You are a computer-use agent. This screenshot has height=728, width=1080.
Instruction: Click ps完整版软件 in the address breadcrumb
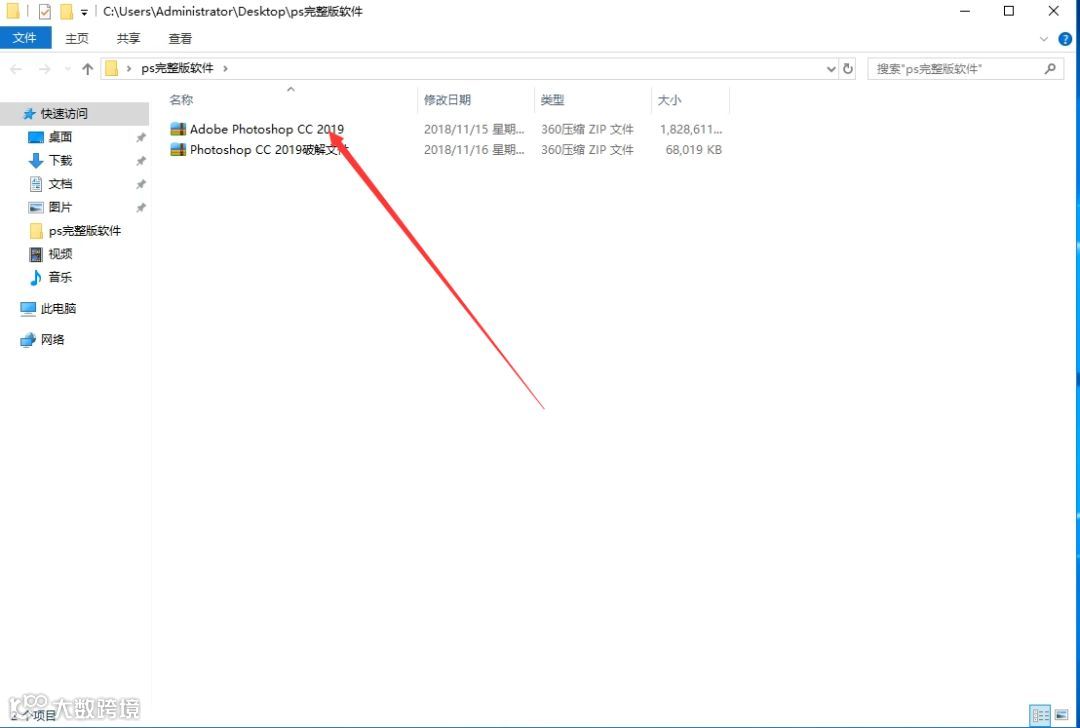point(177,68)
